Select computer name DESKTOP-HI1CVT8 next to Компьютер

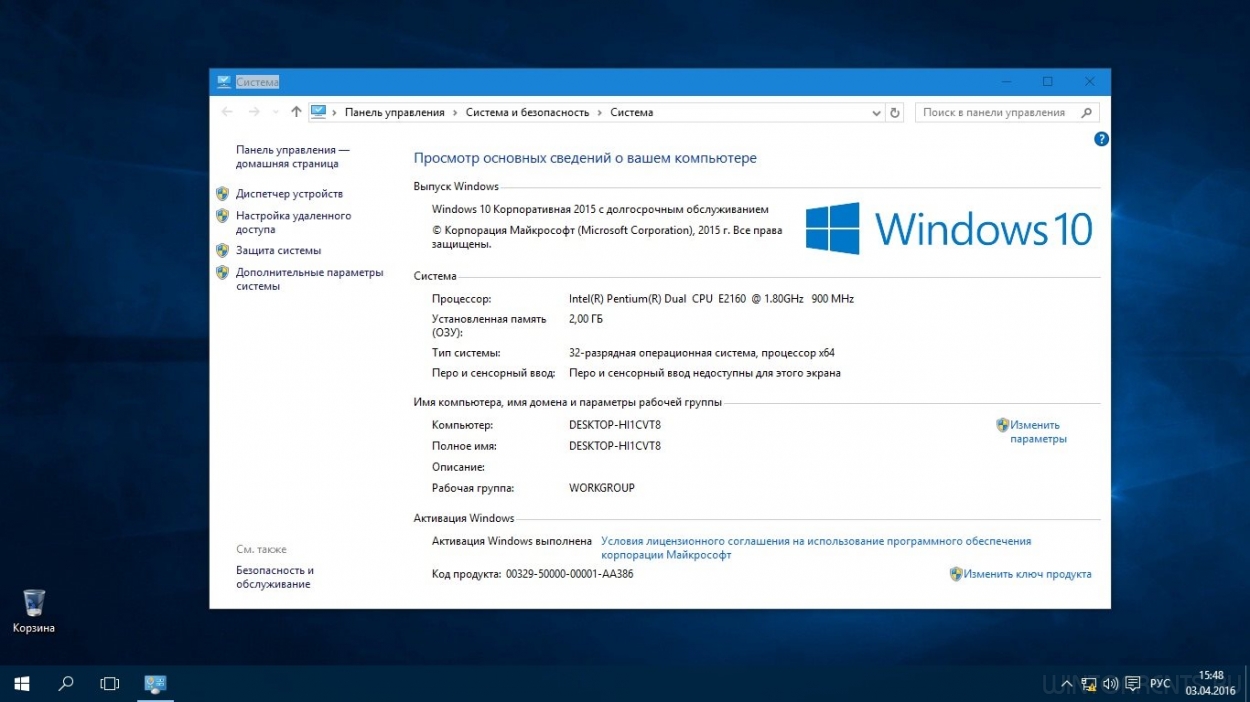(614, 425)
